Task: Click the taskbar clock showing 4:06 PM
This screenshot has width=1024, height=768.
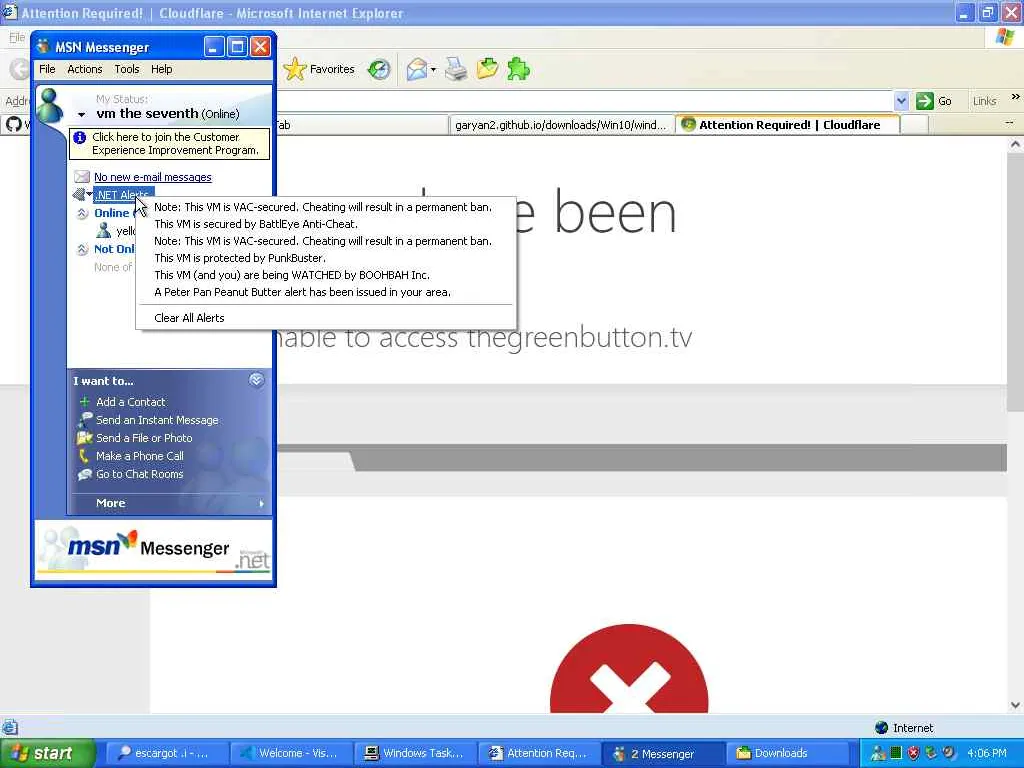Action: click(x=987, y=754)
